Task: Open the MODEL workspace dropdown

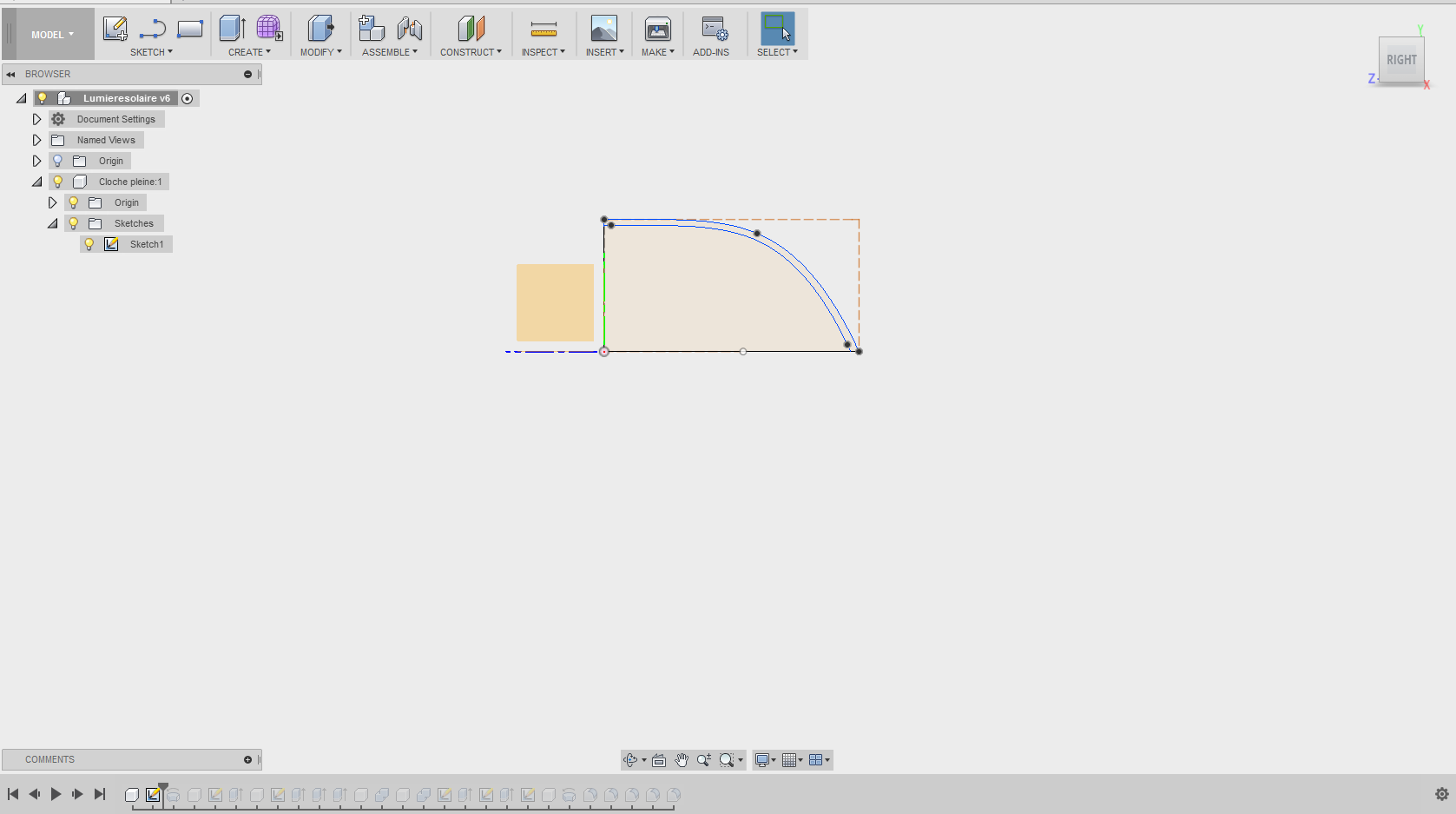Action: tap(52, 35)
